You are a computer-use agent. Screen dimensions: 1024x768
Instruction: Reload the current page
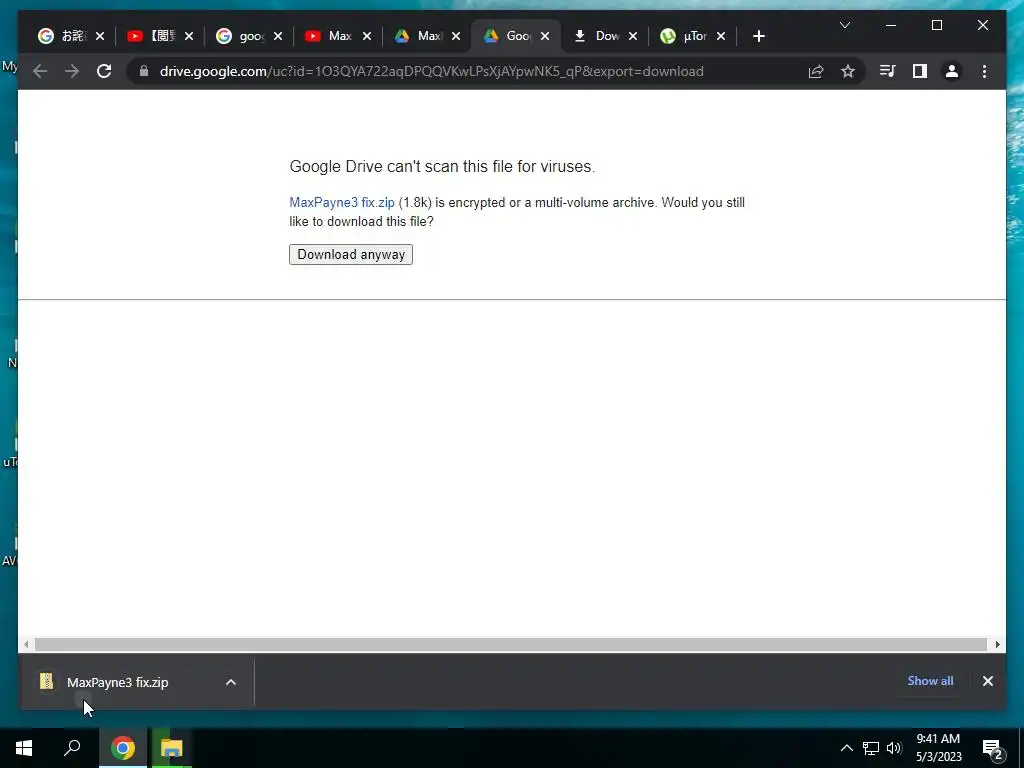click(104, 71)
